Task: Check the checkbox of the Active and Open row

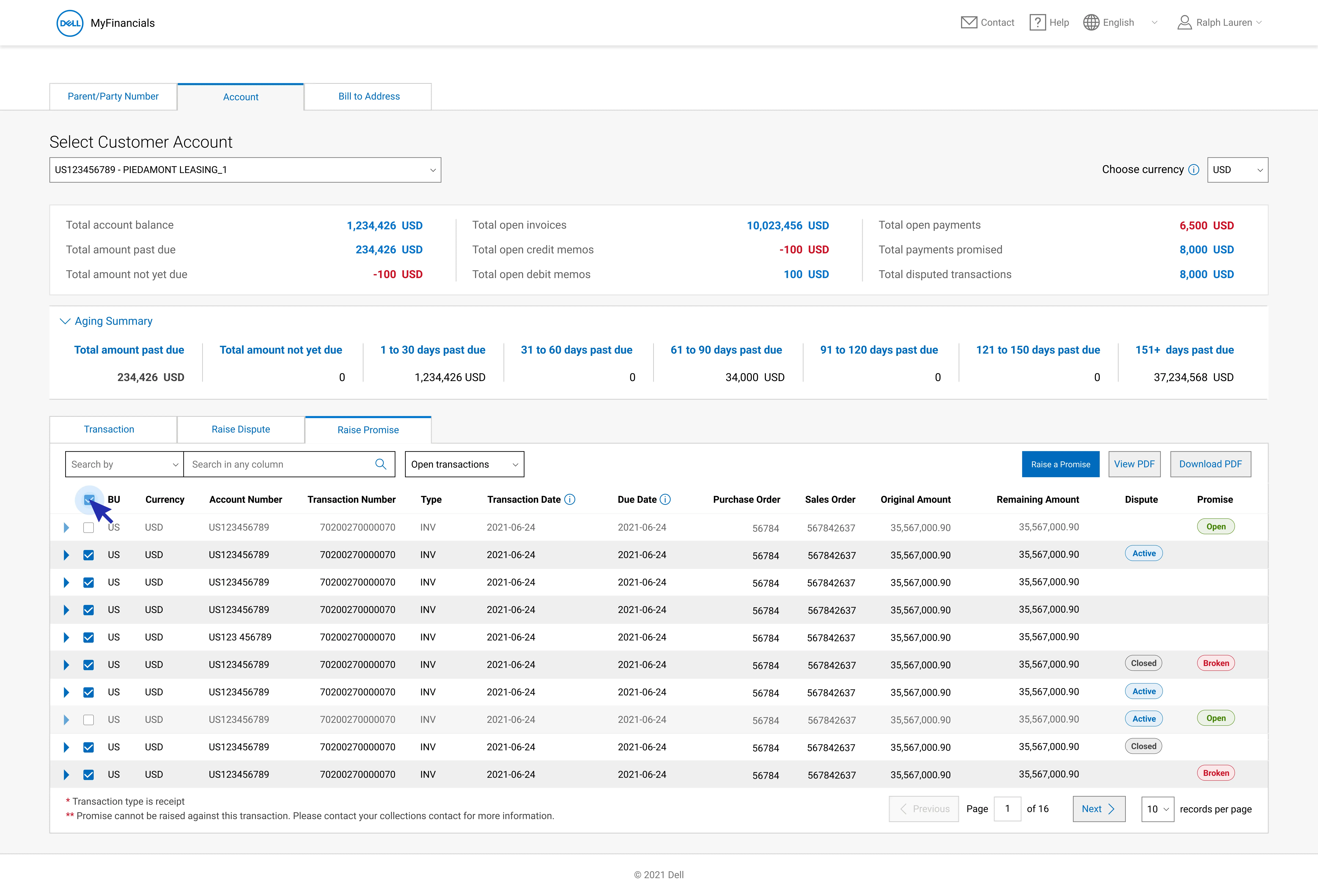Action: click(89, 720)
